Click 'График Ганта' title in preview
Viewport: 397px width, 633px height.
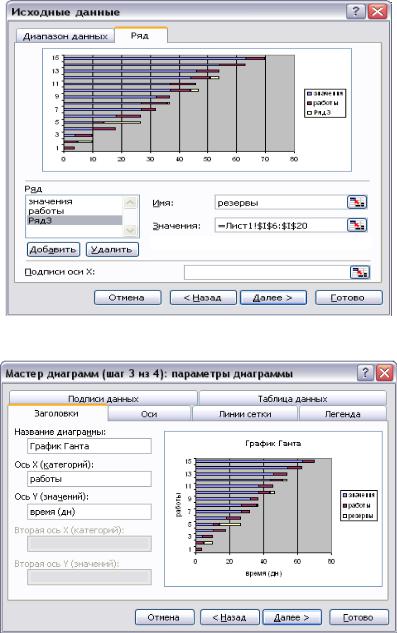[273, 443]
